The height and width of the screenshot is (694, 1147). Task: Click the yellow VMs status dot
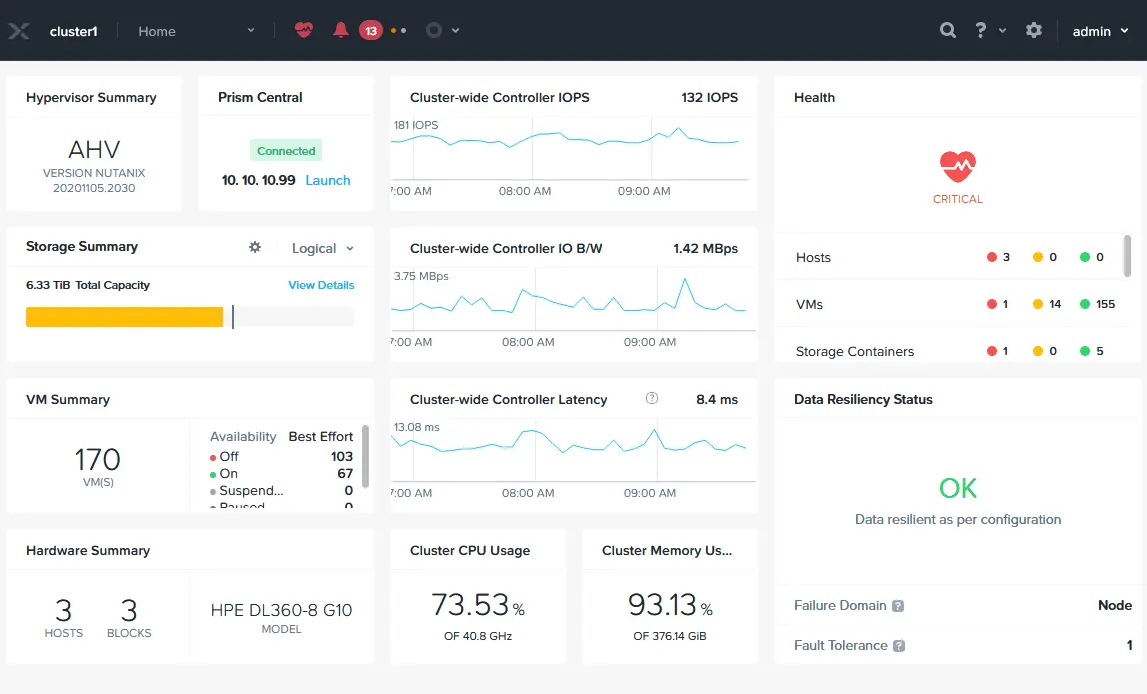pyautogui.click(x=1037, y=304)
